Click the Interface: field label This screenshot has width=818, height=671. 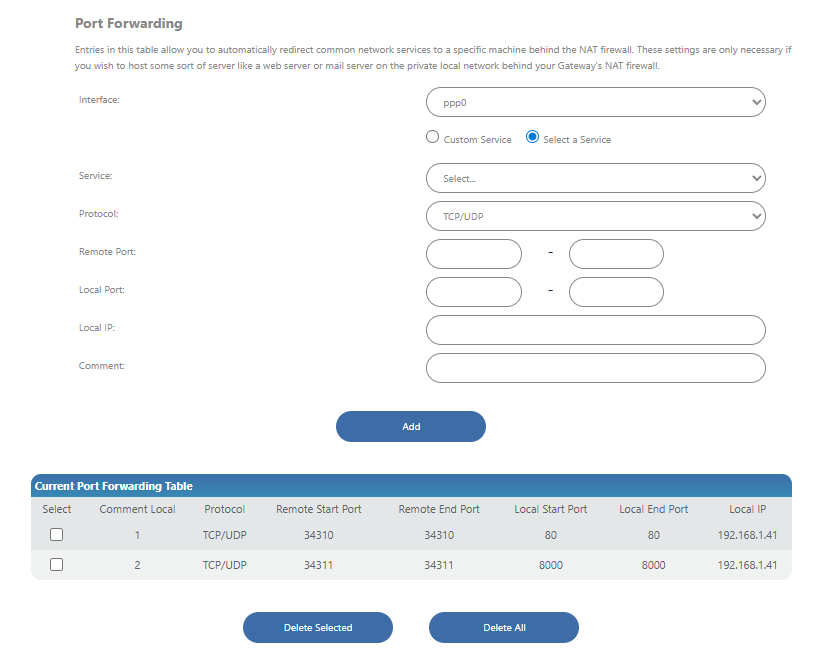point(99,100)
